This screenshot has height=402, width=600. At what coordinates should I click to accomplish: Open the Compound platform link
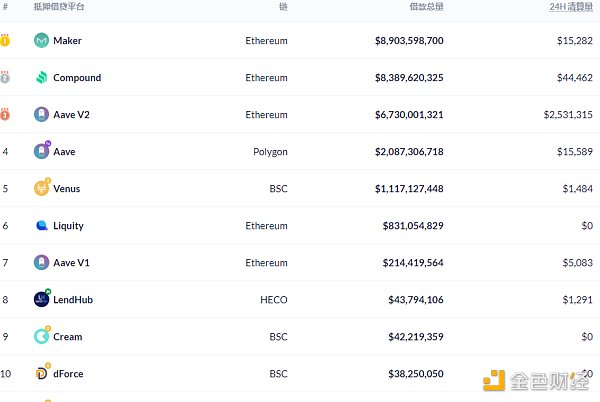77,78
